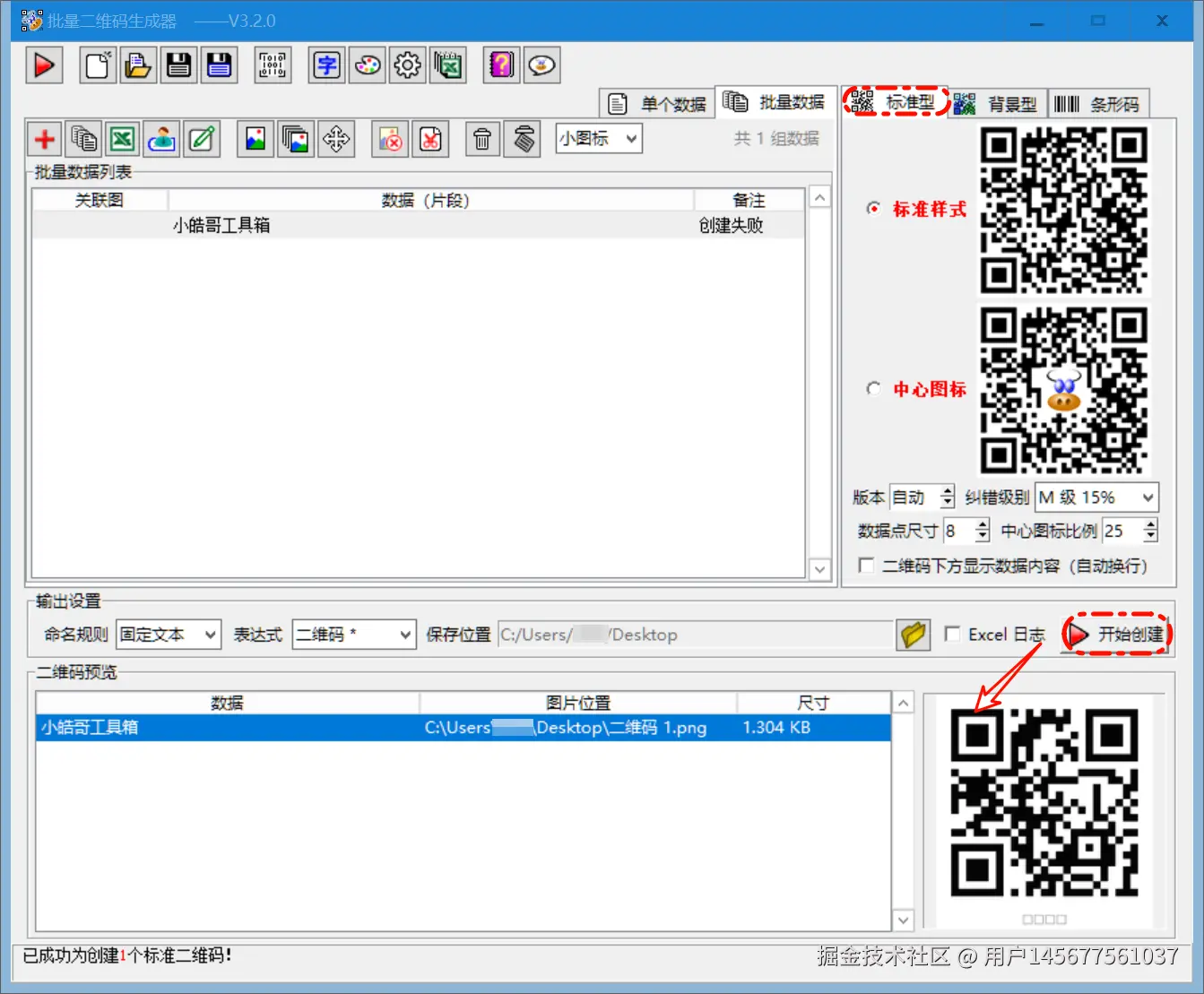Click the 图片位置 column header in preview

[578, 703]
